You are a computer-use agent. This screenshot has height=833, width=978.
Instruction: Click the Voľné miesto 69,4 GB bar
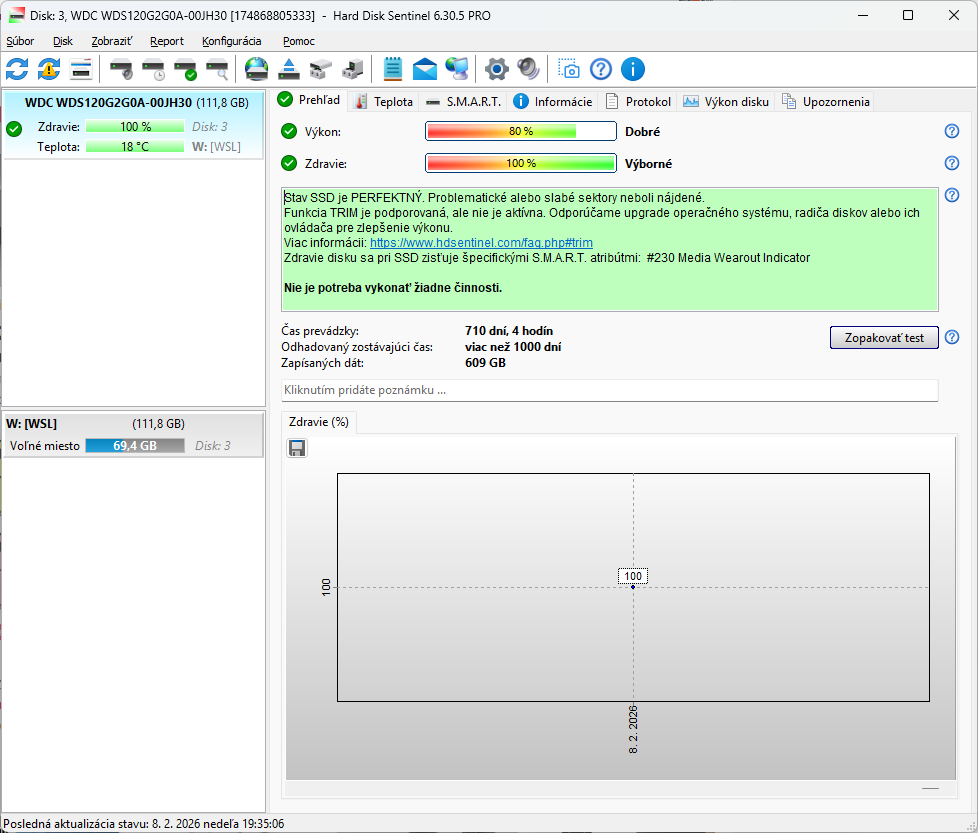click(135, 446)
